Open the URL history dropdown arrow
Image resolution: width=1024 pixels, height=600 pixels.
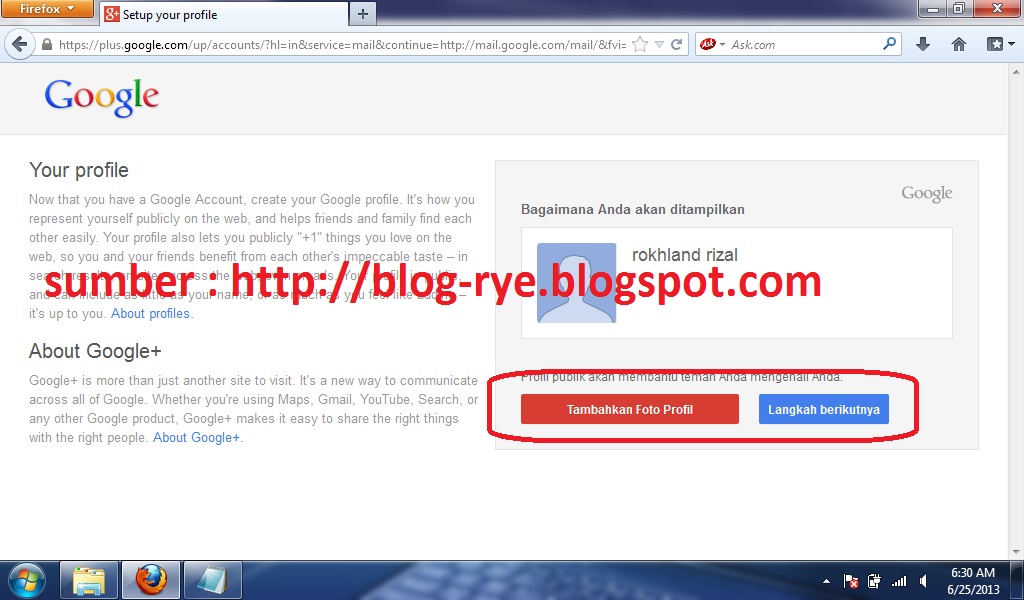660,44
